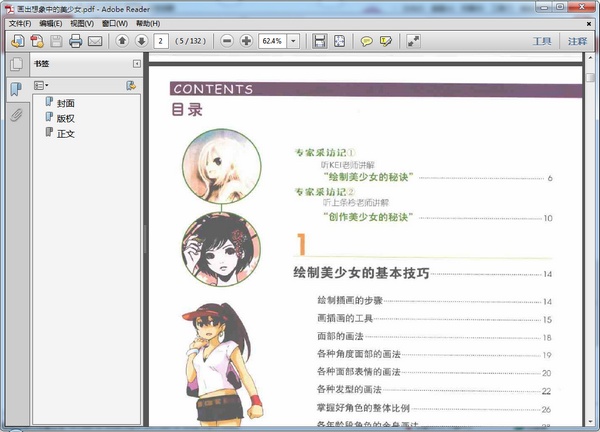The width and height of the screenshot is (600, 432).
Task: Click the 画插画的工具 contents entry
Action: pyautogui.click(x=345, y=318)
